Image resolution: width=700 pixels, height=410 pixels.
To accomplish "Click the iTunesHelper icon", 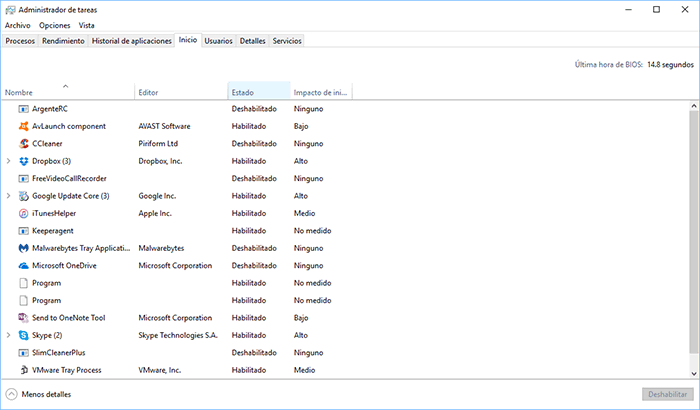I will [x=23, y=213].
